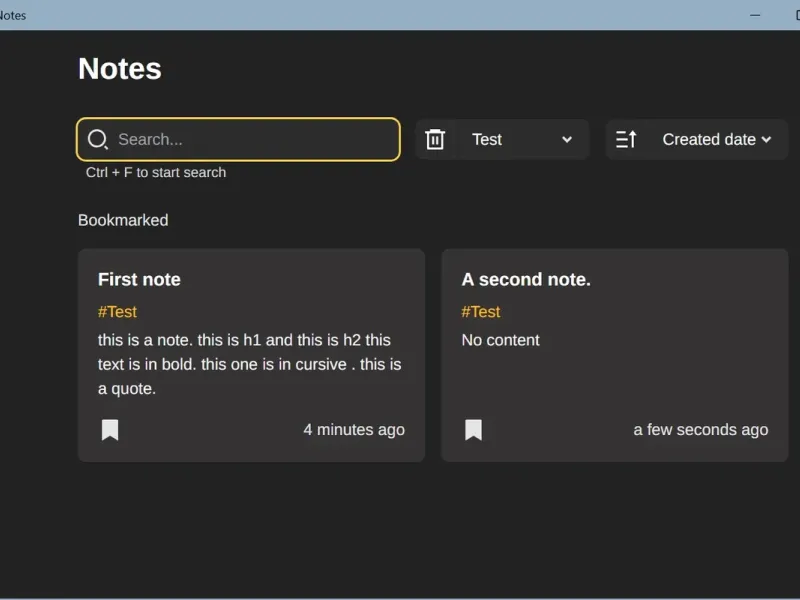Click the chevron beside Test
Image resolution: width=800 pixels, height=600 pixels.
[x=567, y=140]
